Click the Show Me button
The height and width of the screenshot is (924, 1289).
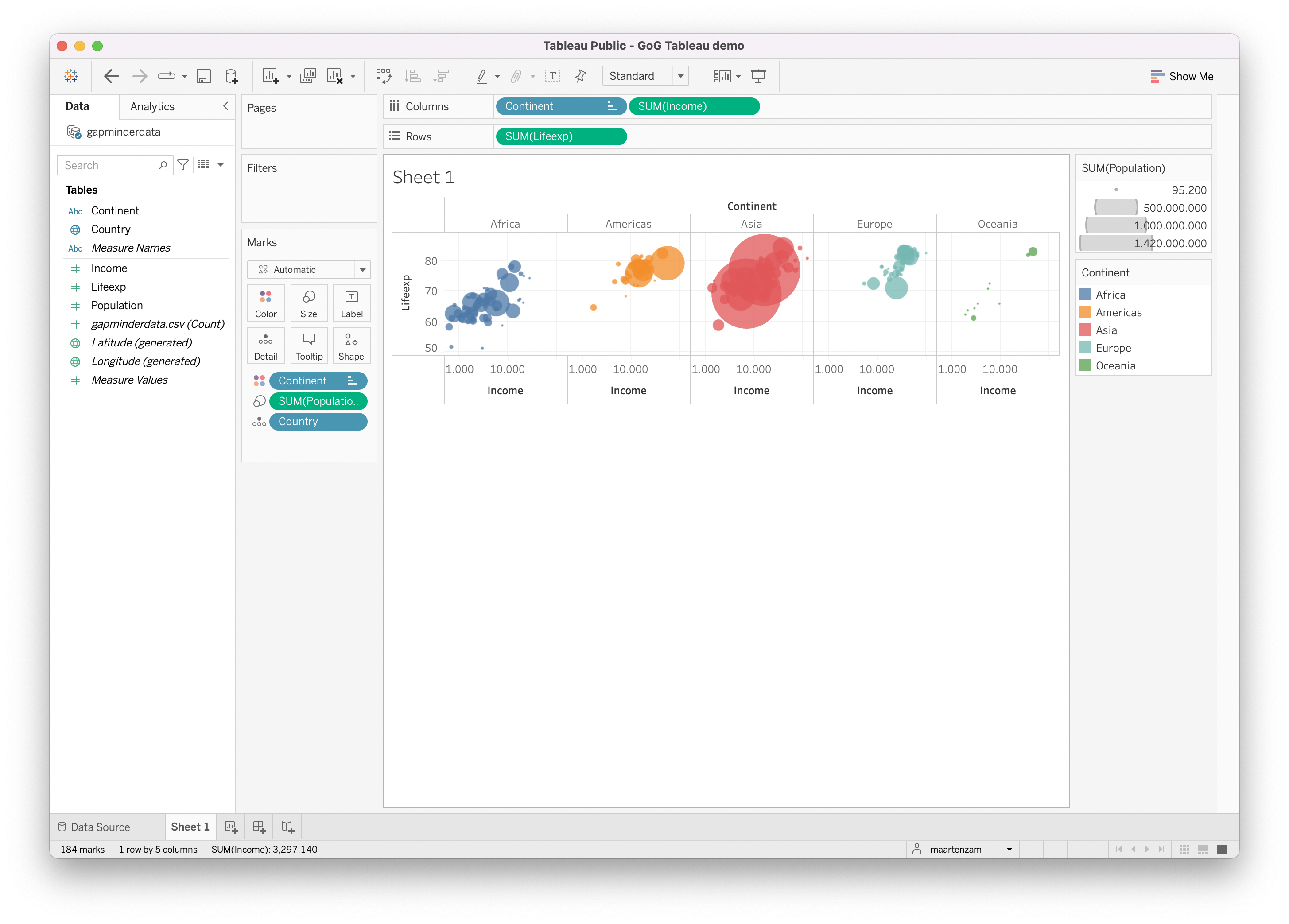(1182, 76)
